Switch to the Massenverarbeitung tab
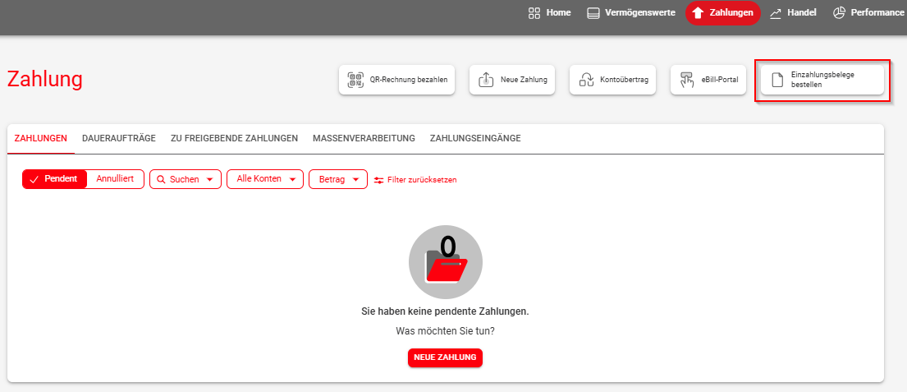The height and width of the screenshot is (392, 907). [x=364, y=138]
